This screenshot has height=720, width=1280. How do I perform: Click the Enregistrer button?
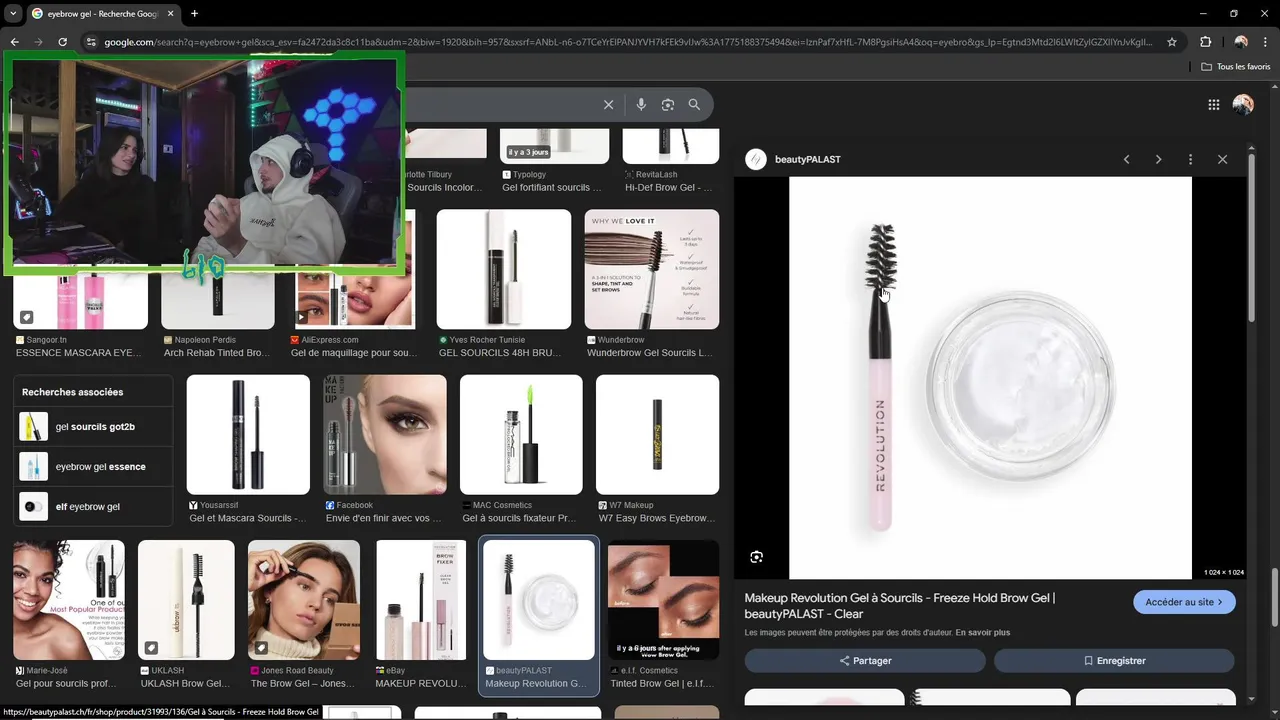[1114, 661]
